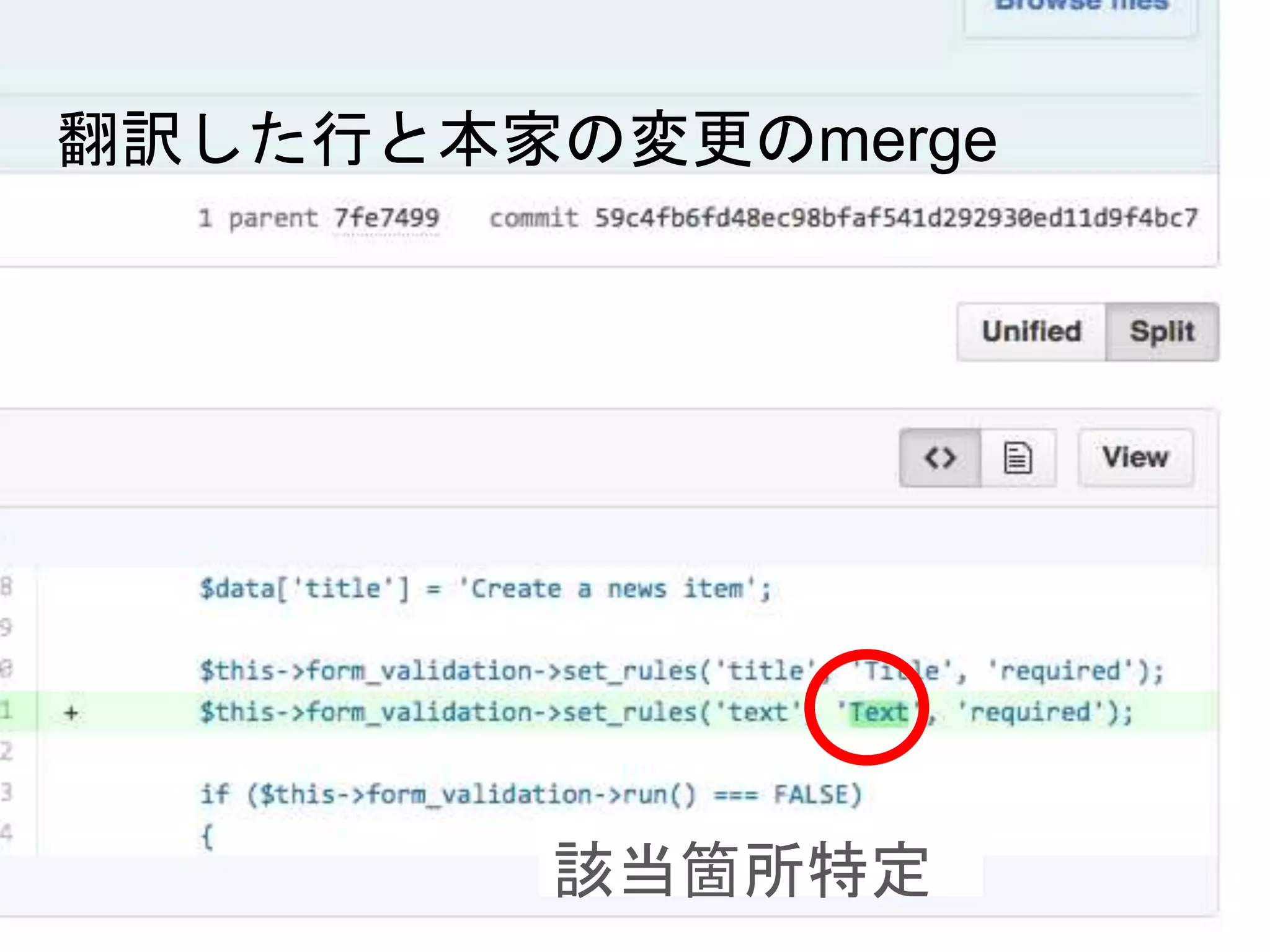This screenshot has width=1270, height=952.
Task: Switch diff to Split view
Action: tap(1162, 332)
